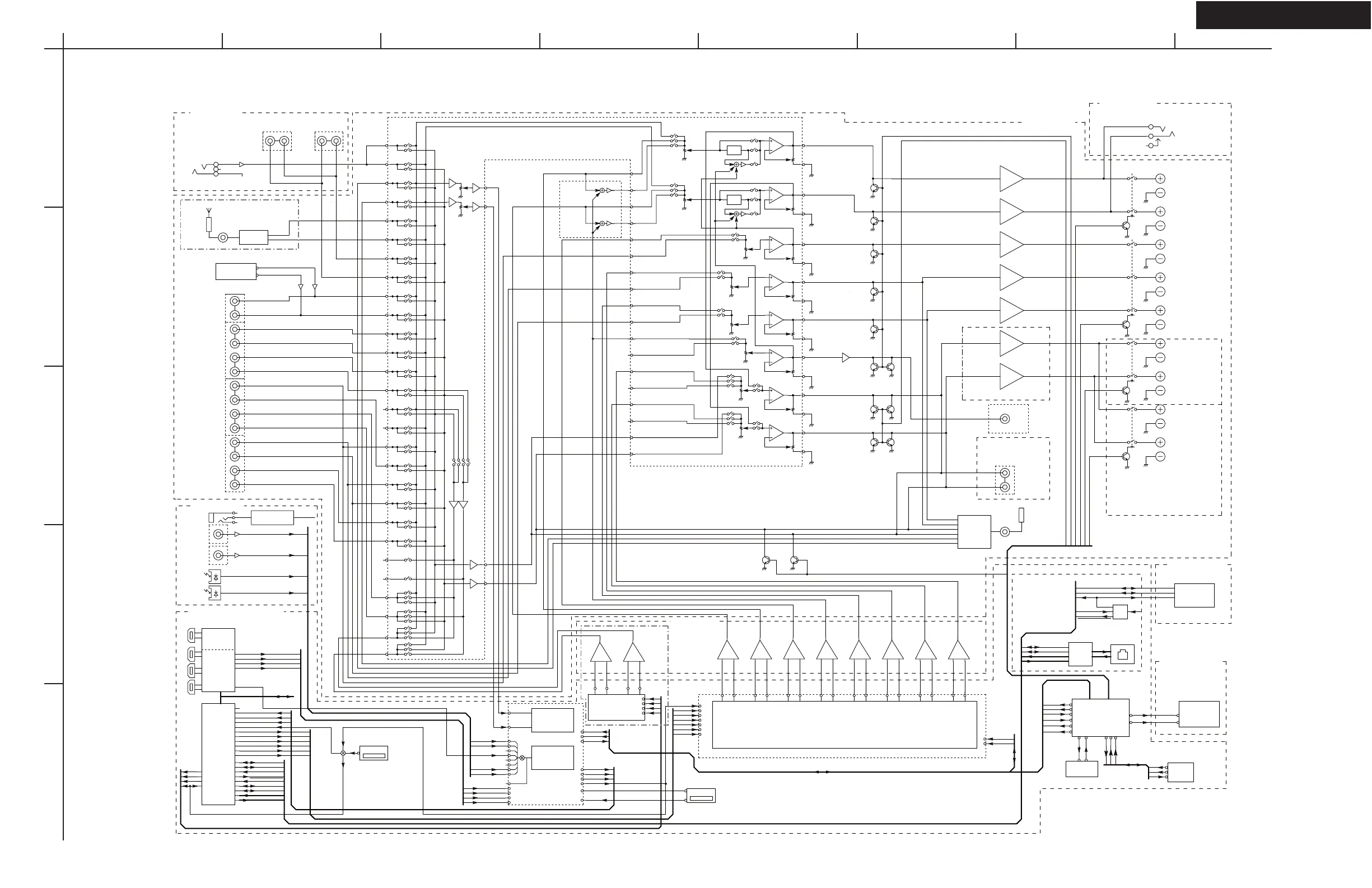Click the topmost op-amp symbol in the volume section

[776, 146]
